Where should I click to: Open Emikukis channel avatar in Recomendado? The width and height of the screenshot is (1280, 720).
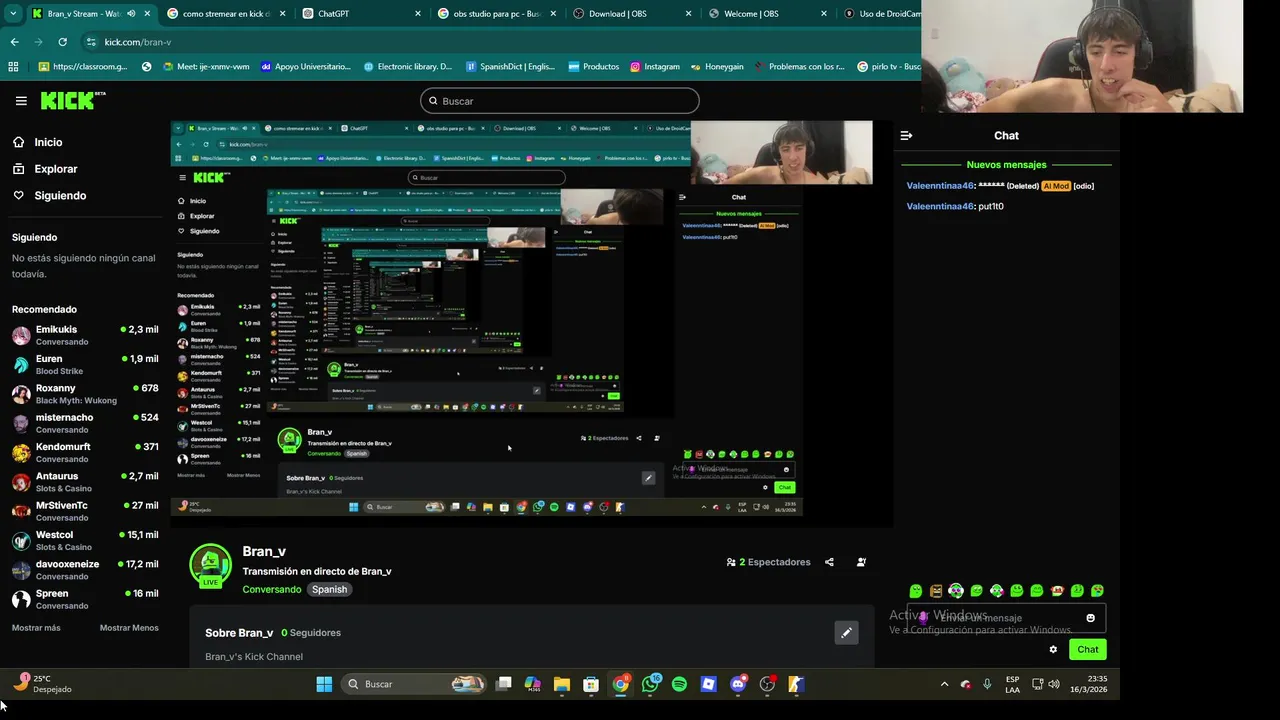click(x=21, y=336)
